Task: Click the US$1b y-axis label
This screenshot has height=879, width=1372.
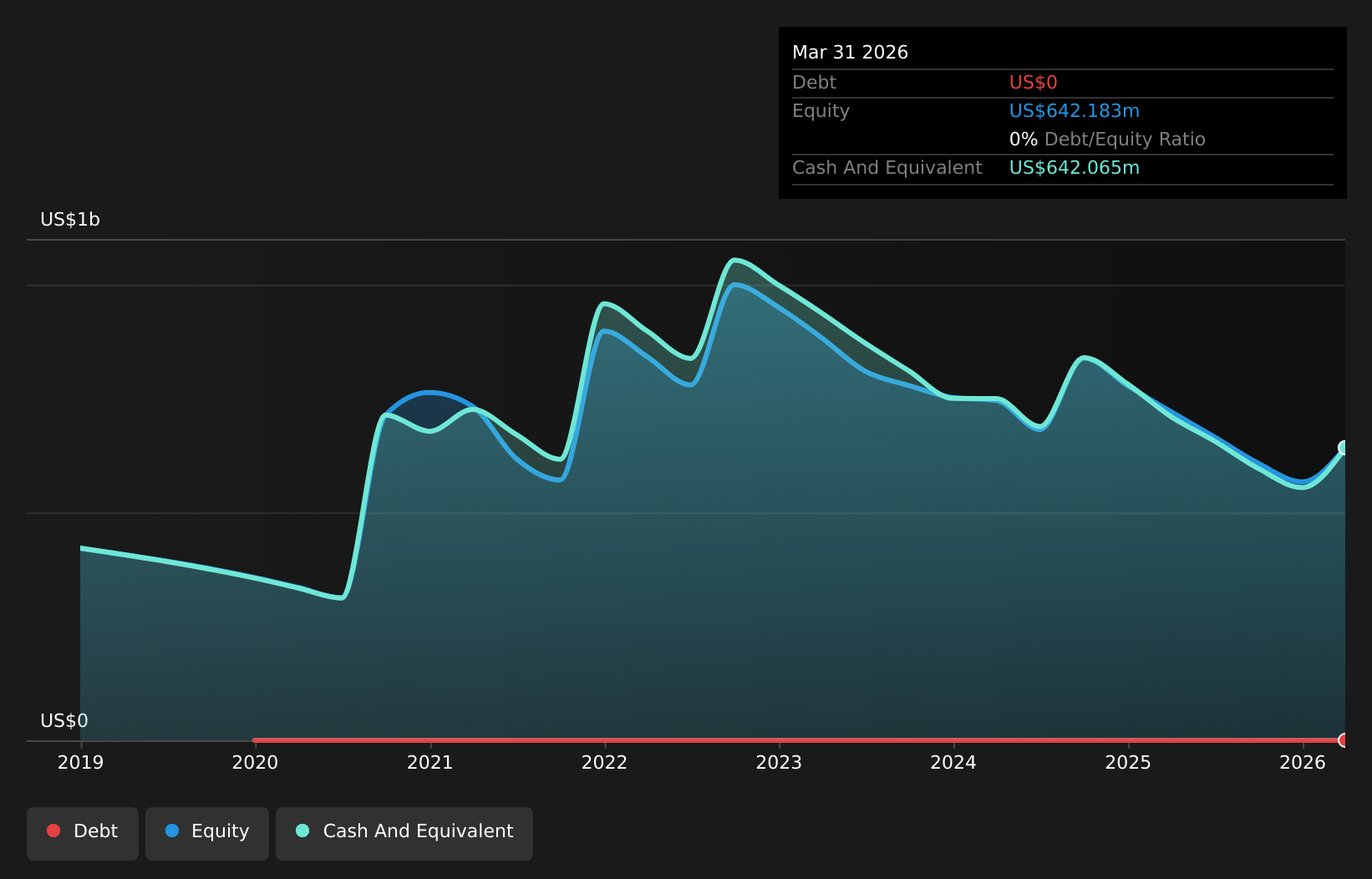Action: click(70, 220)
